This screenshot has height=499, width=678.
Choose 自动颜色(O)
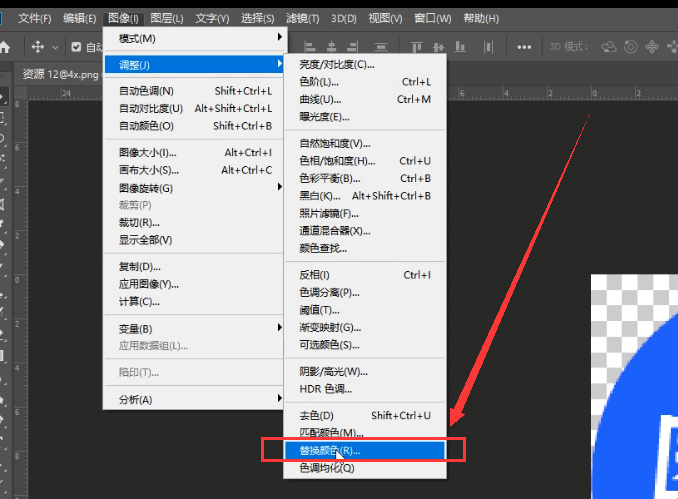click(194, 126)
